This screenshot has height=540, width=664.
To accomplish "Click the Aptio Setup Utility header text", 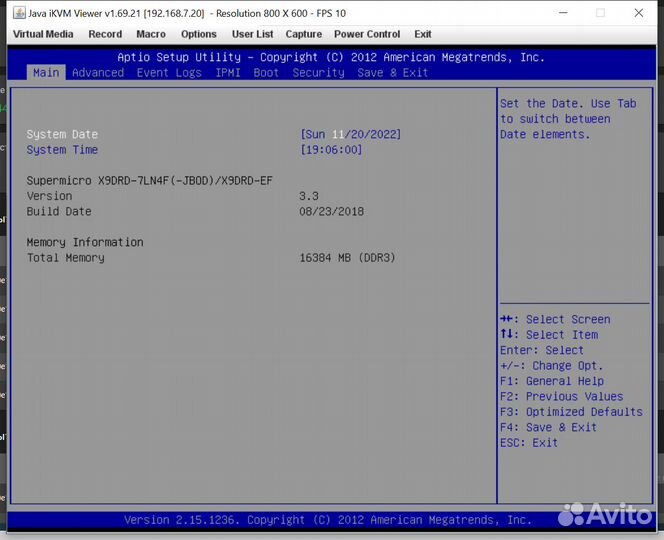I will 331,57.
